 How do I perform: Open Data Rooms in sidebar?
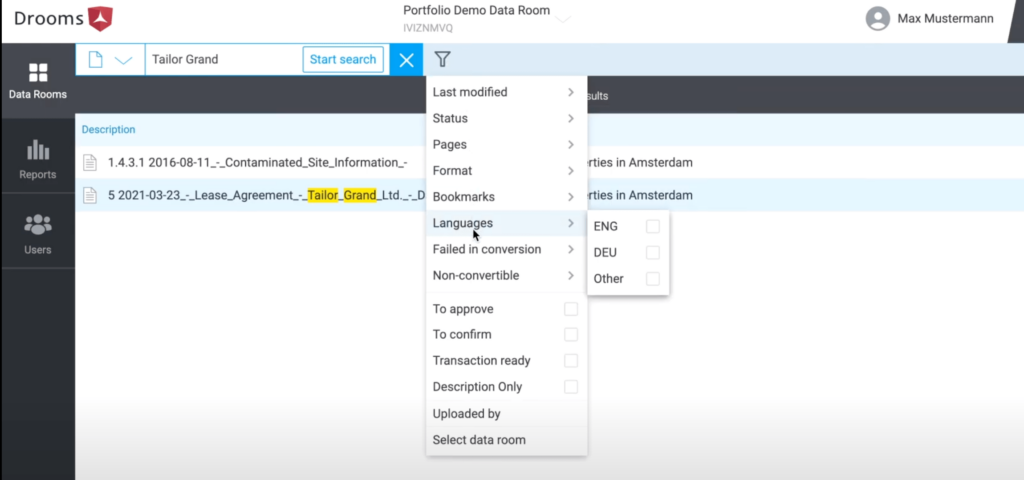pos(38,81)
